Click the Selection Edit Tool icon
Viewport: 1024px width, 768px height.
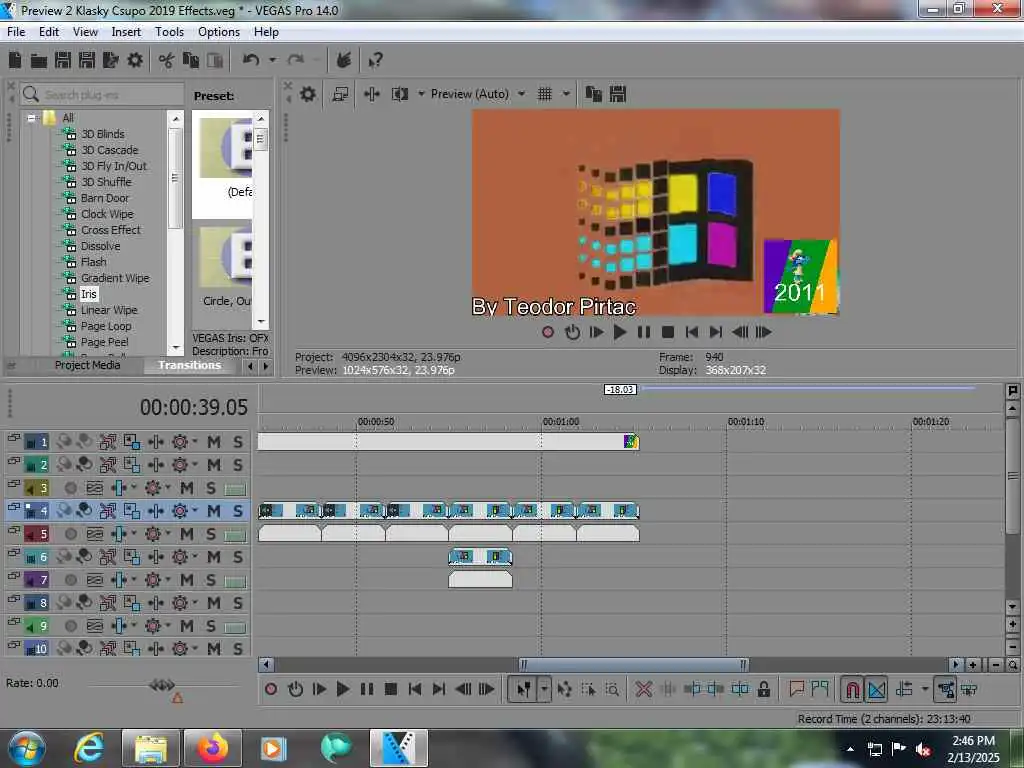tap(588, 689)
